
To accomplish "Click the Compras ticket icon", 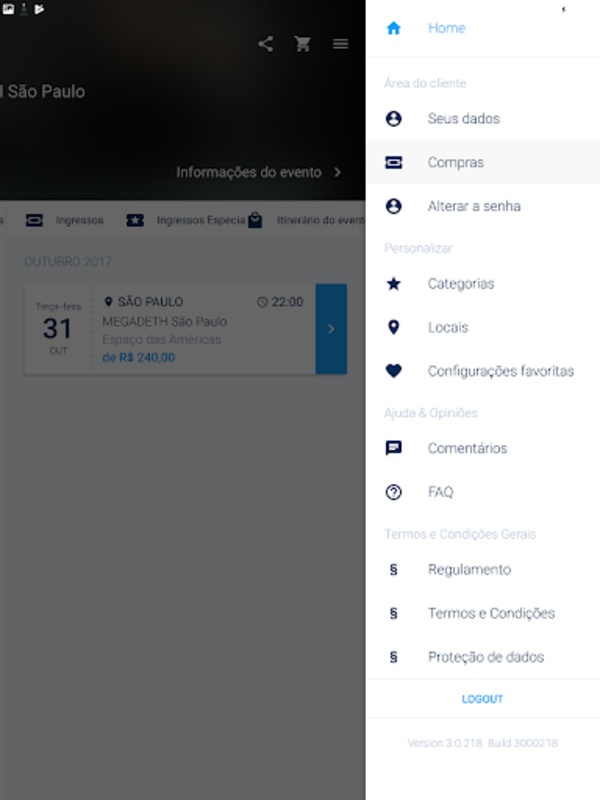I will click(393, 162).
